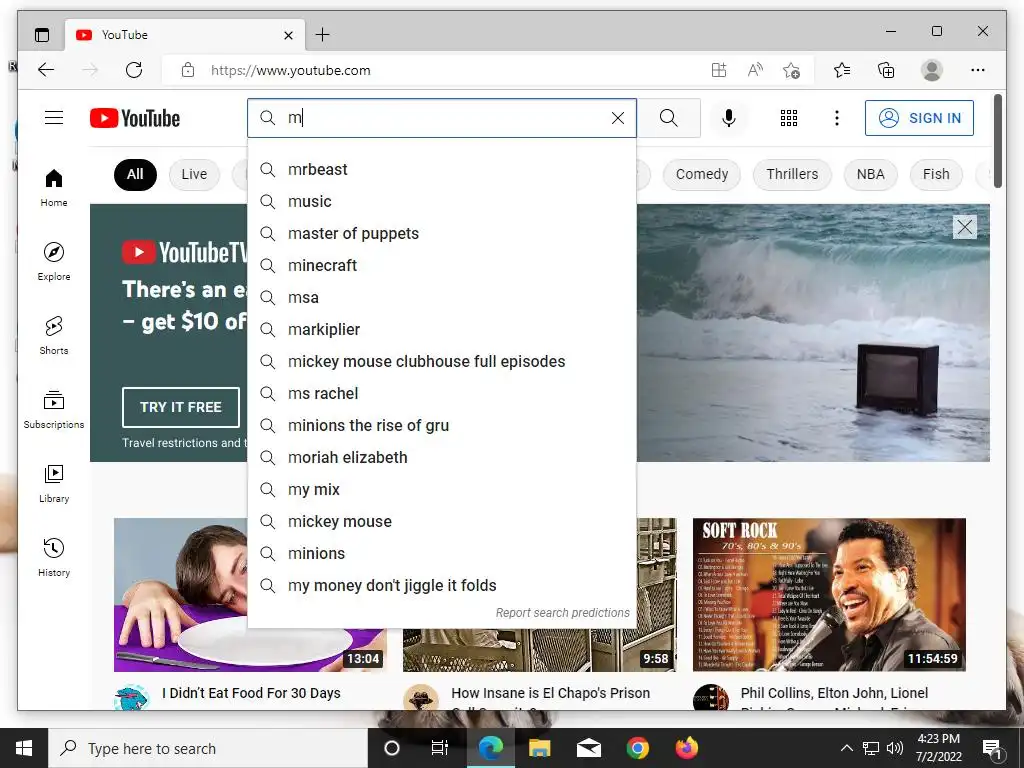This screenshot has width=1024, height=768.
Task: Select the All filter chip
Action: [135, 174]
